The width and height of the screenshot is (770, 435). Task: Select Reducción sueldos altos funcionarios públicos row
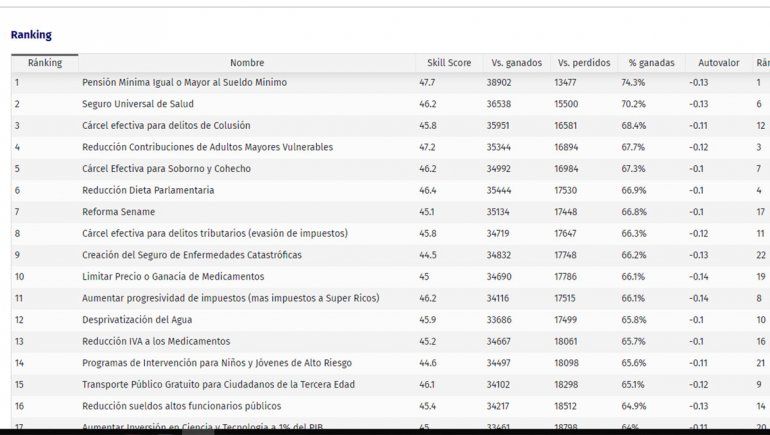pos(181,406)
